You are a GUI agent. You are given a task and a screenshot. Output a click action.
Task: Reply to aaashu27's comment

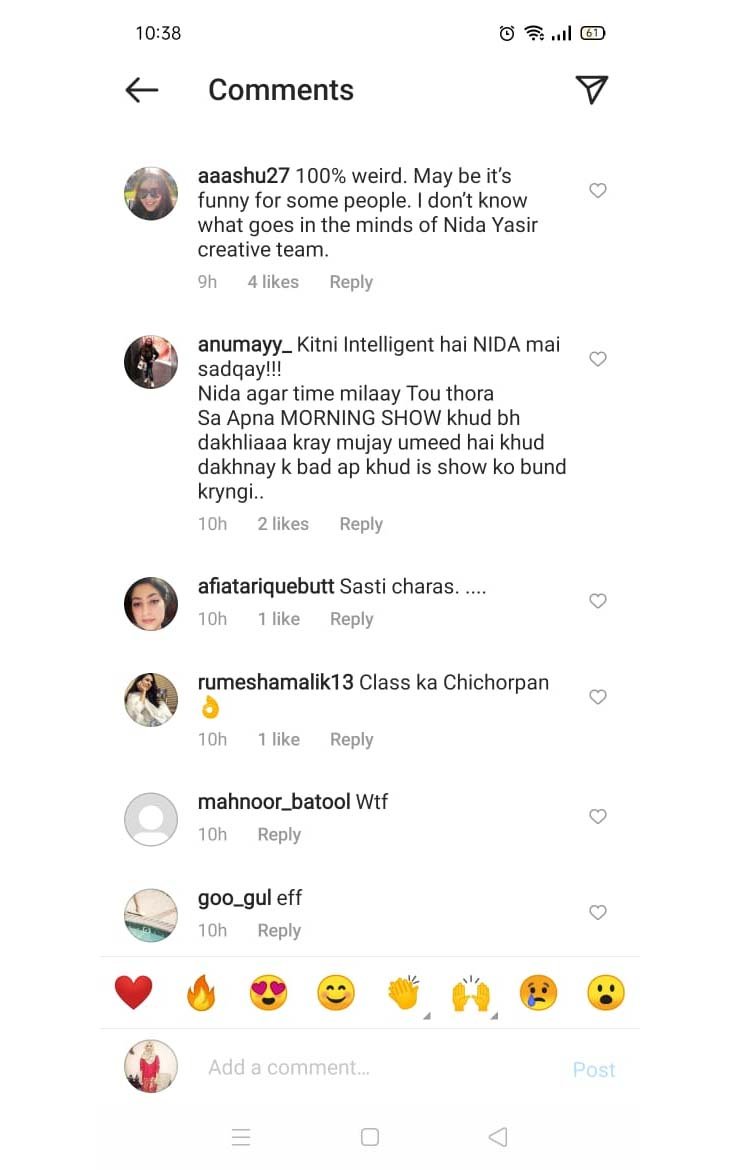(351, 282)
